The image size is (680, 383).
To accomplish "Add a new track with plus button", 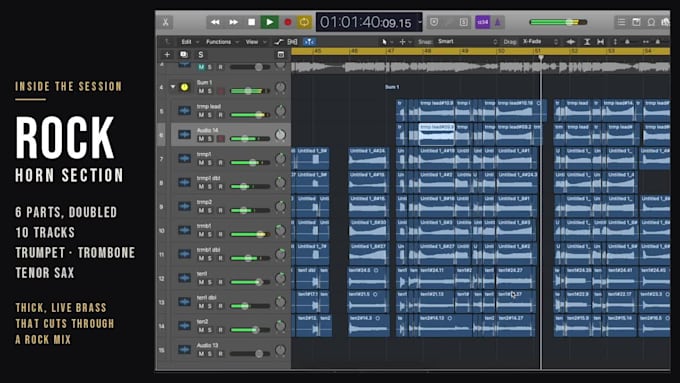I will [x=167, y=54].
